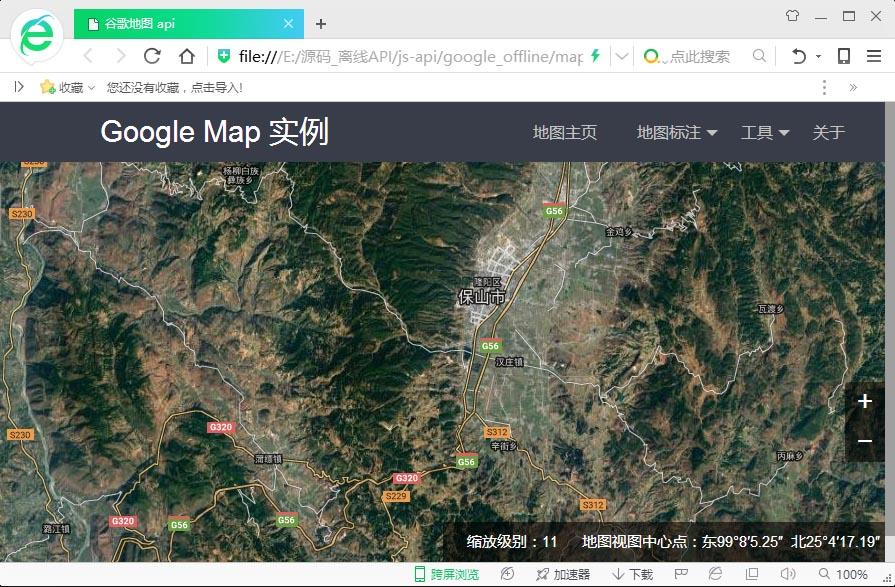The height and width of the screenshot is (587, 895).
Task: Expand the 地图标注 dropdown menu
Action: coord(677,132)
